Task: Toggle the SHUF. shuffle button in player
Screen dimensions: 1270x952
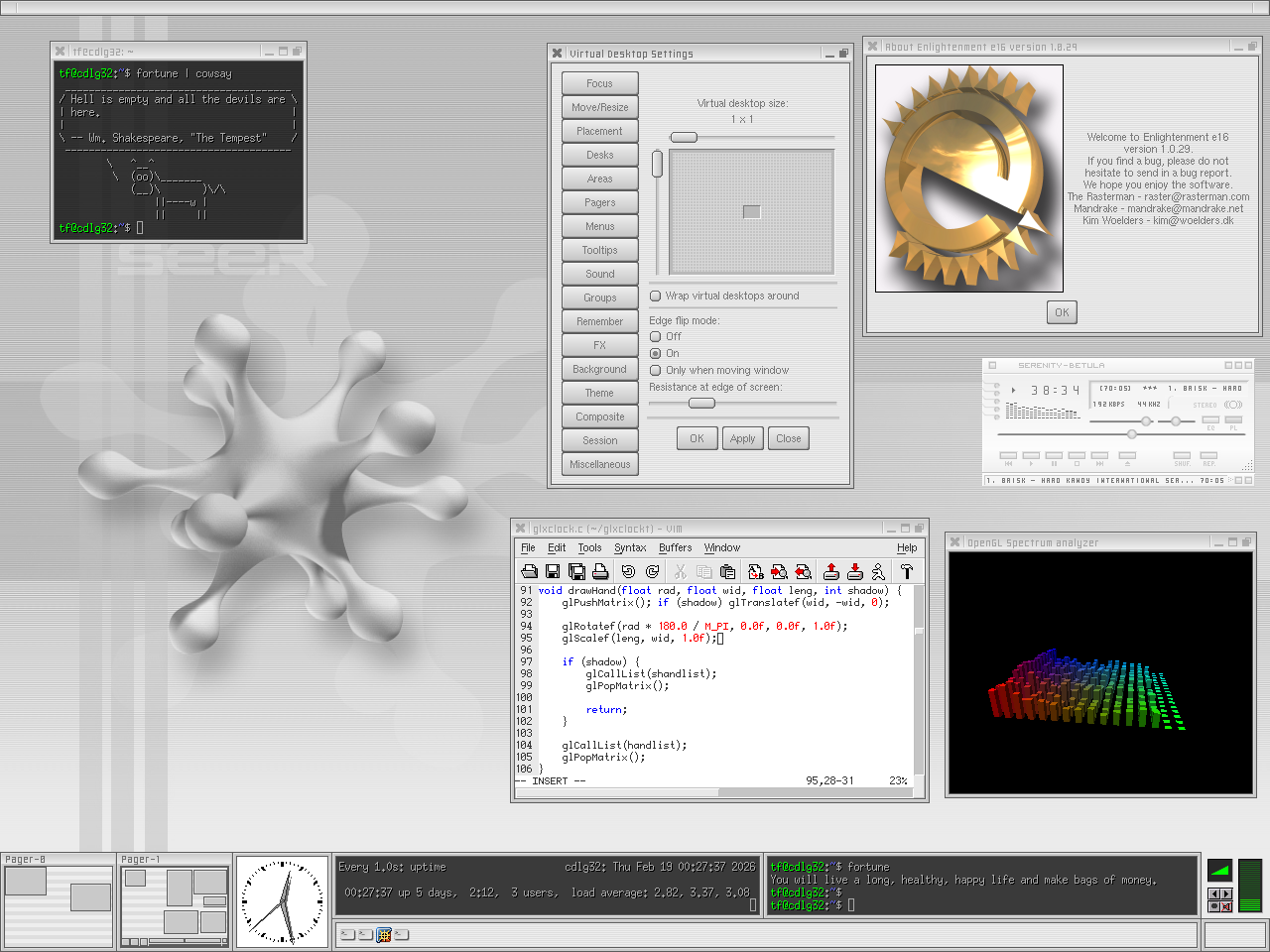Action: point(1182,456)
